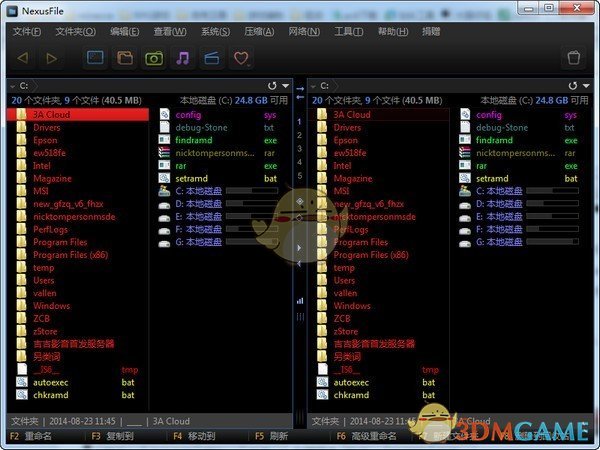The width and height of the screenshot is (600, 450).
Task: Click G: 本地磁盘 usage bar in the right panel
Action: click(x=553, y=242)
